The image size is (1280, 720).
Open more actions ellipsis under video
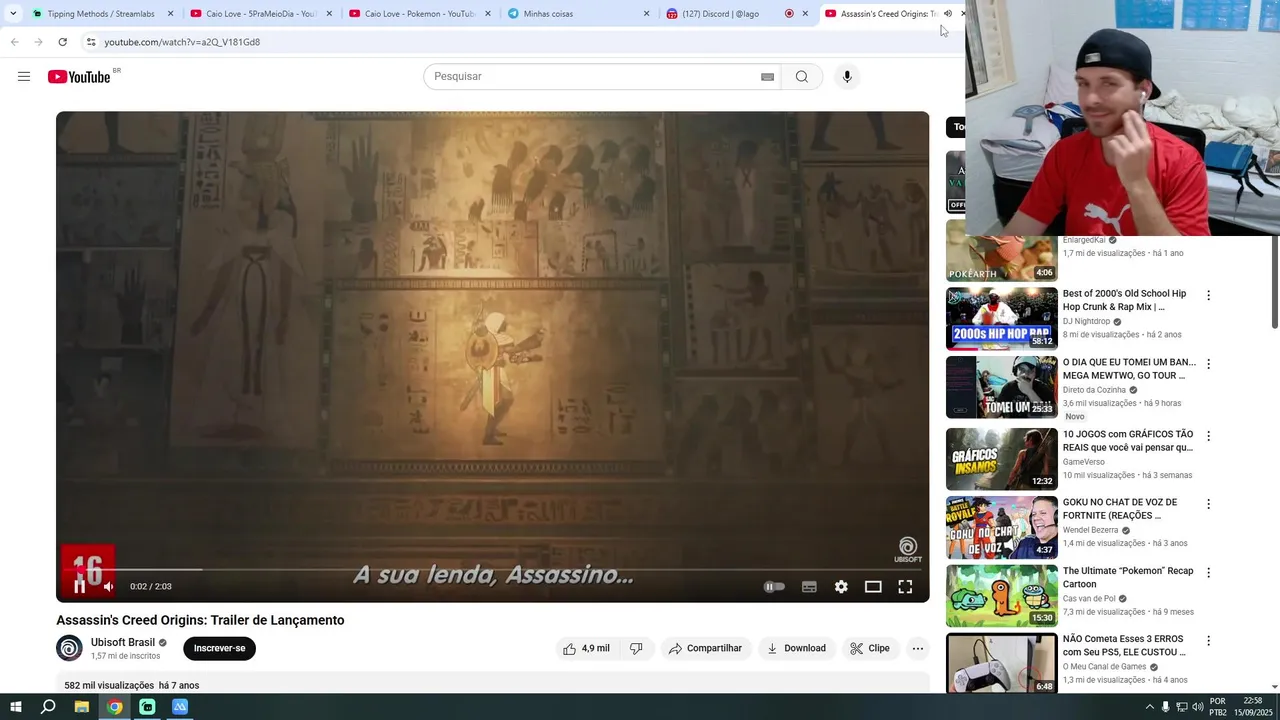pos(917,648)
